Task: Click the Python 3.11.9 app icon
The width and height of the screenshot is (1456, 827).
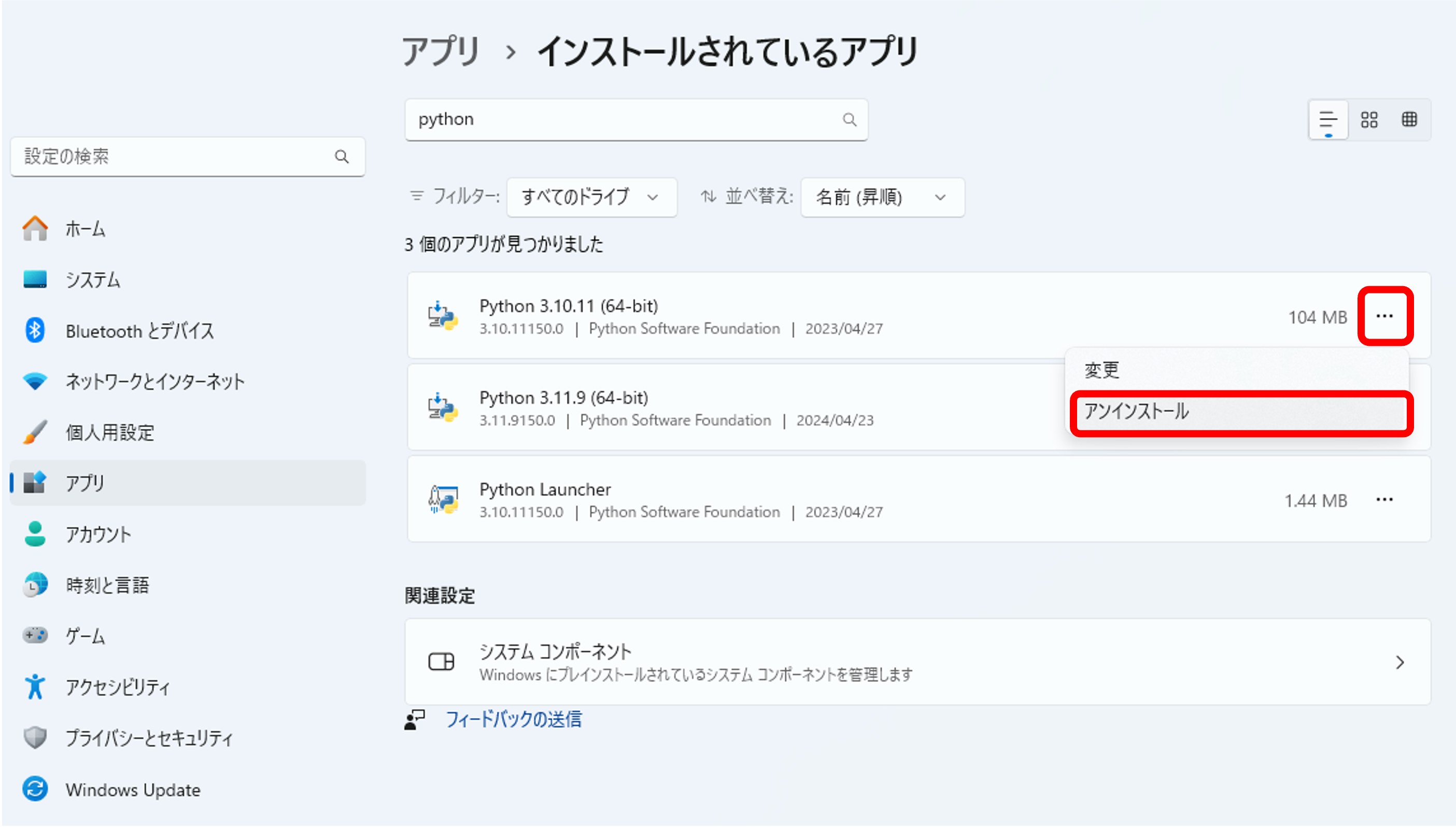Action: click(x=443, y=408)
